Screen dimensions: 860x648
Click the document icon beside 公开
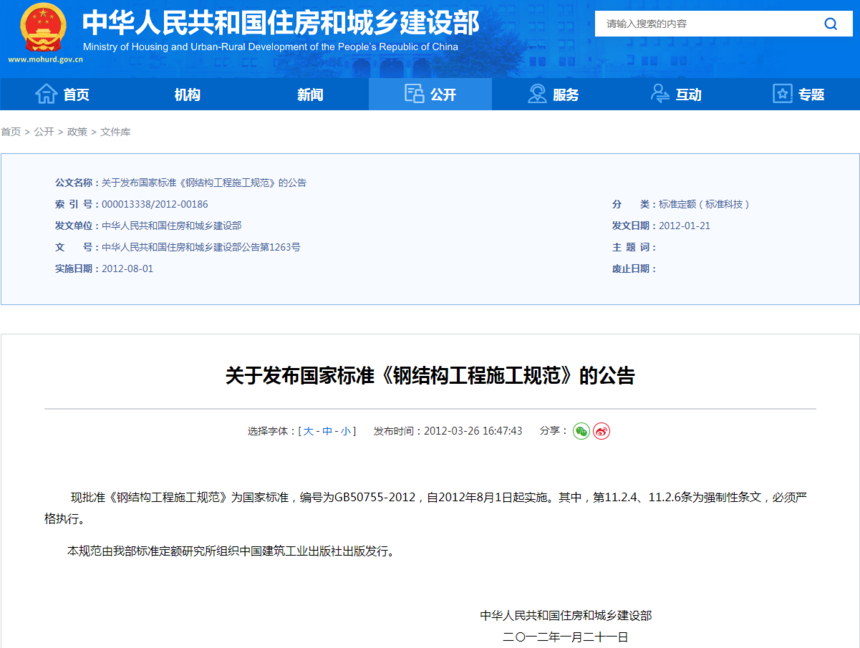pos(414,94)
